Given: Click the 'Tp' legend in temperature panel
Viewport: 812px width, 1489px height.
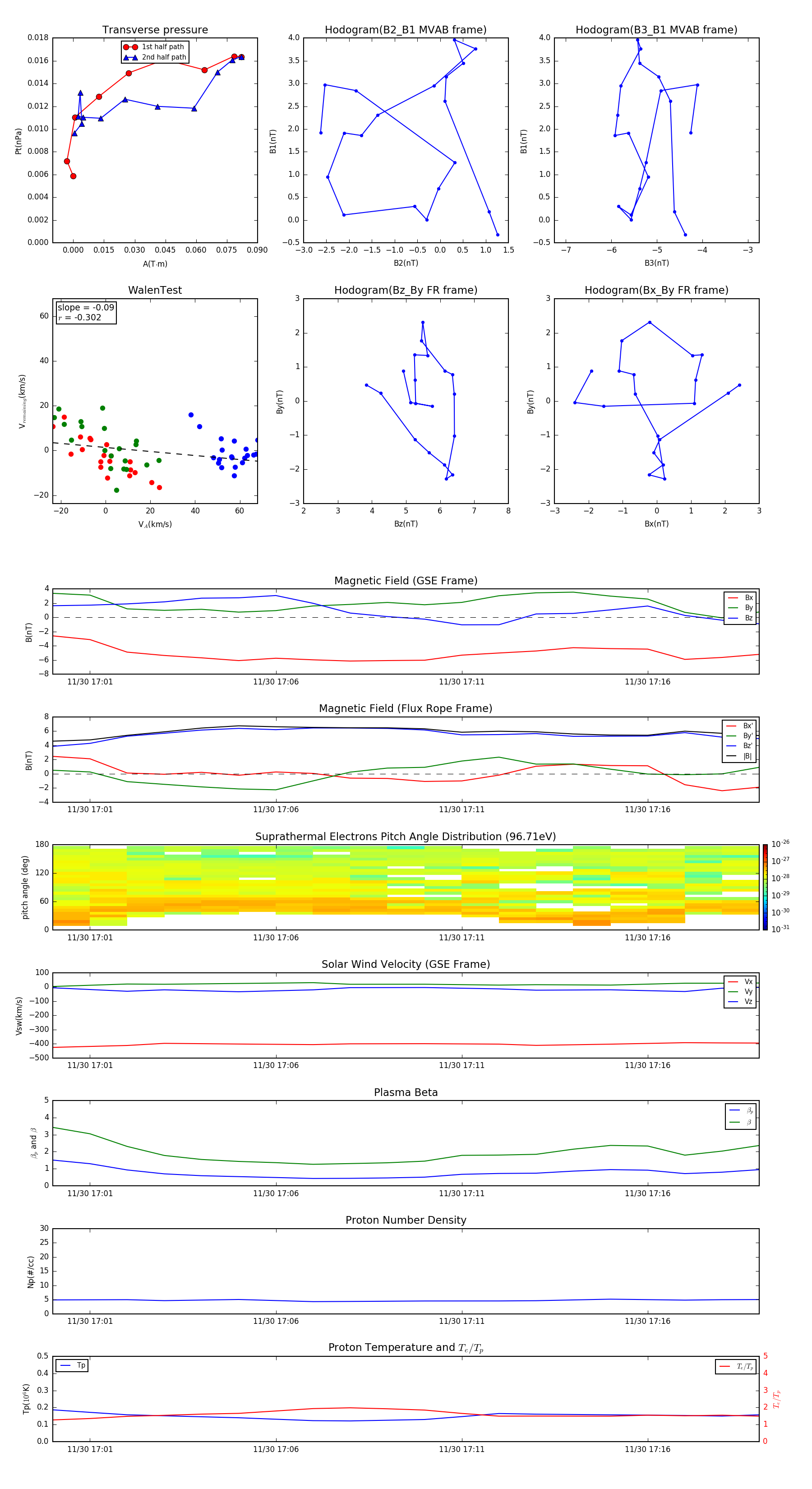Looking at the screenshot, I should (72, 1365).
